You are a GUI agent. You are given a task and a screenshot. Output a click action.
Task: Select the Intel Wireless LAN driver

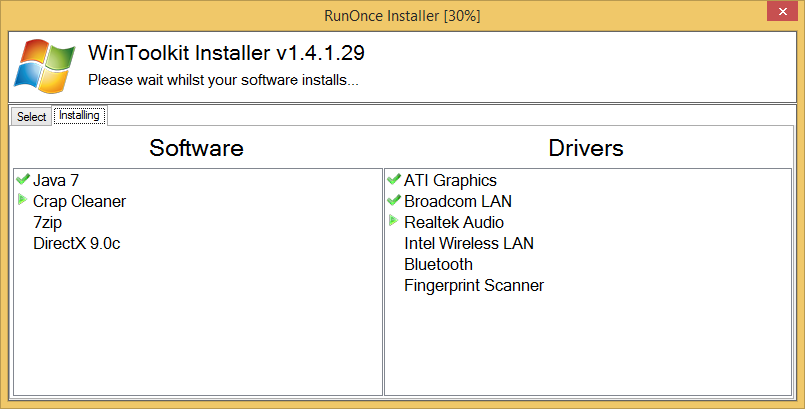pyautogui.click(x=469, y=243)
